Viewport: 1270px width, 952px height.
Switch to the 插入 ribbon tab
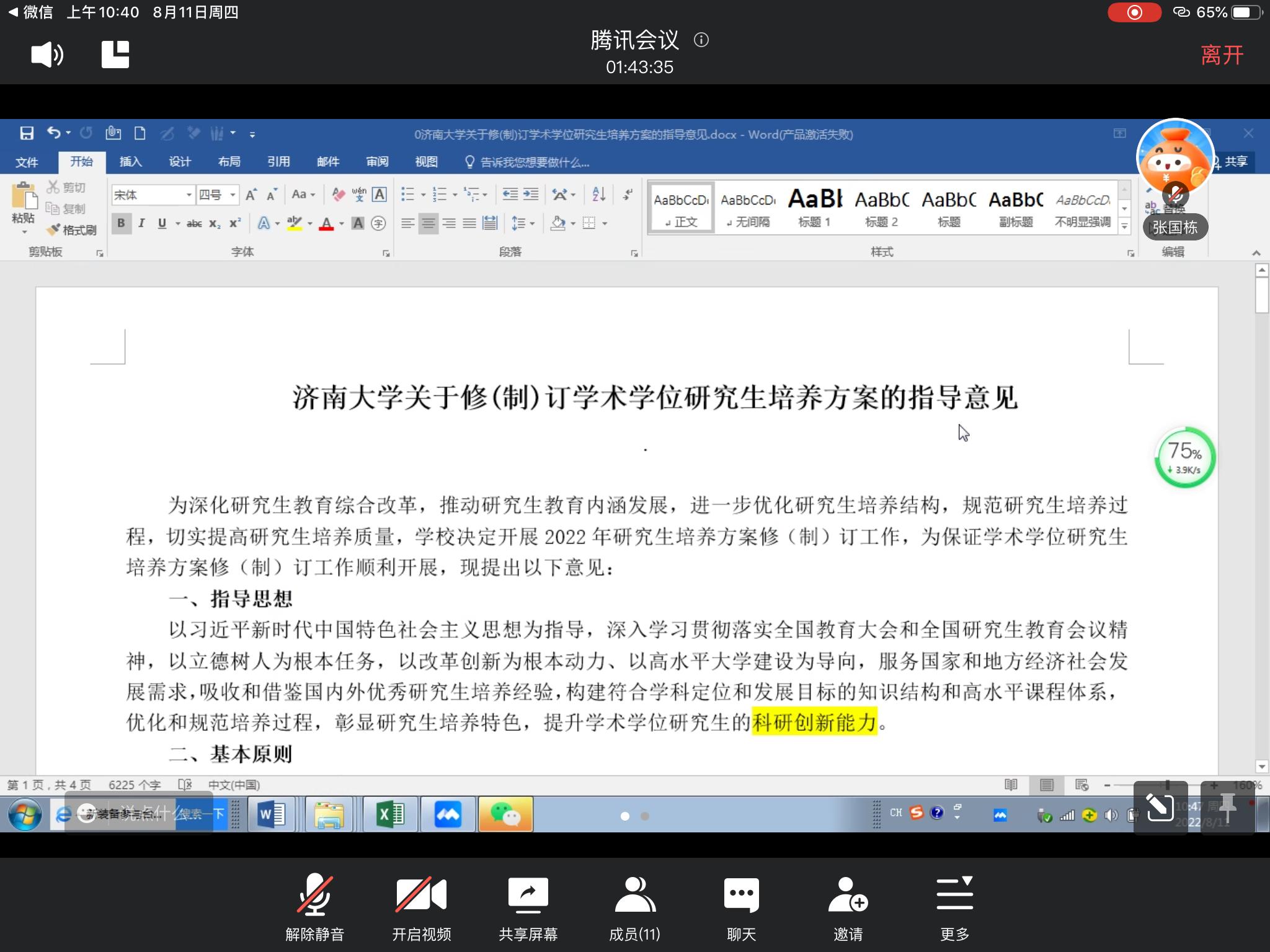tap(130, 162)
